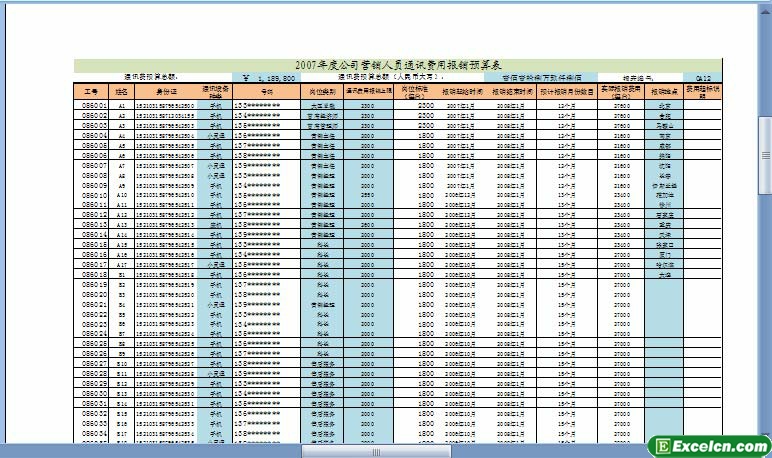
Task: Select name cell A1
Action: click(x=122, y=106)
